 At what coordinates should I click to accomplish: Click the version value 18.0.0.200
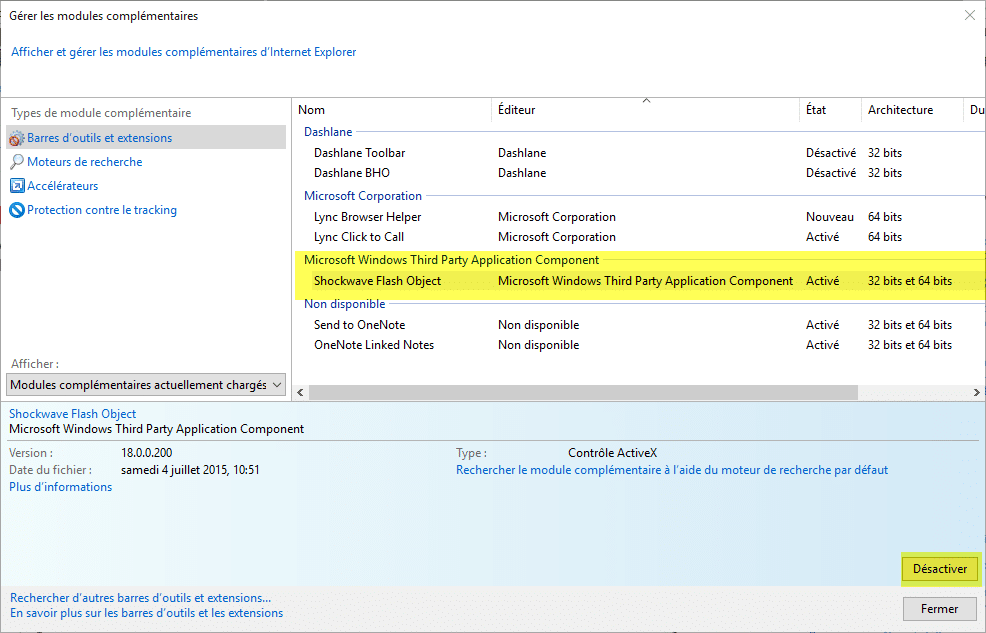147,453
